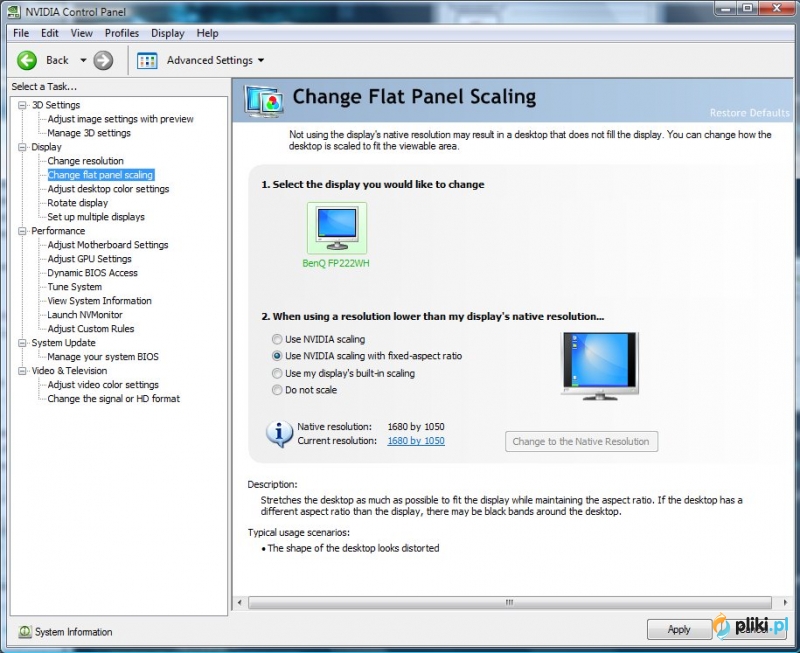Click the scaling preview monitor image
The height and width of the screenshot is (653, 800).
point(599,365)
